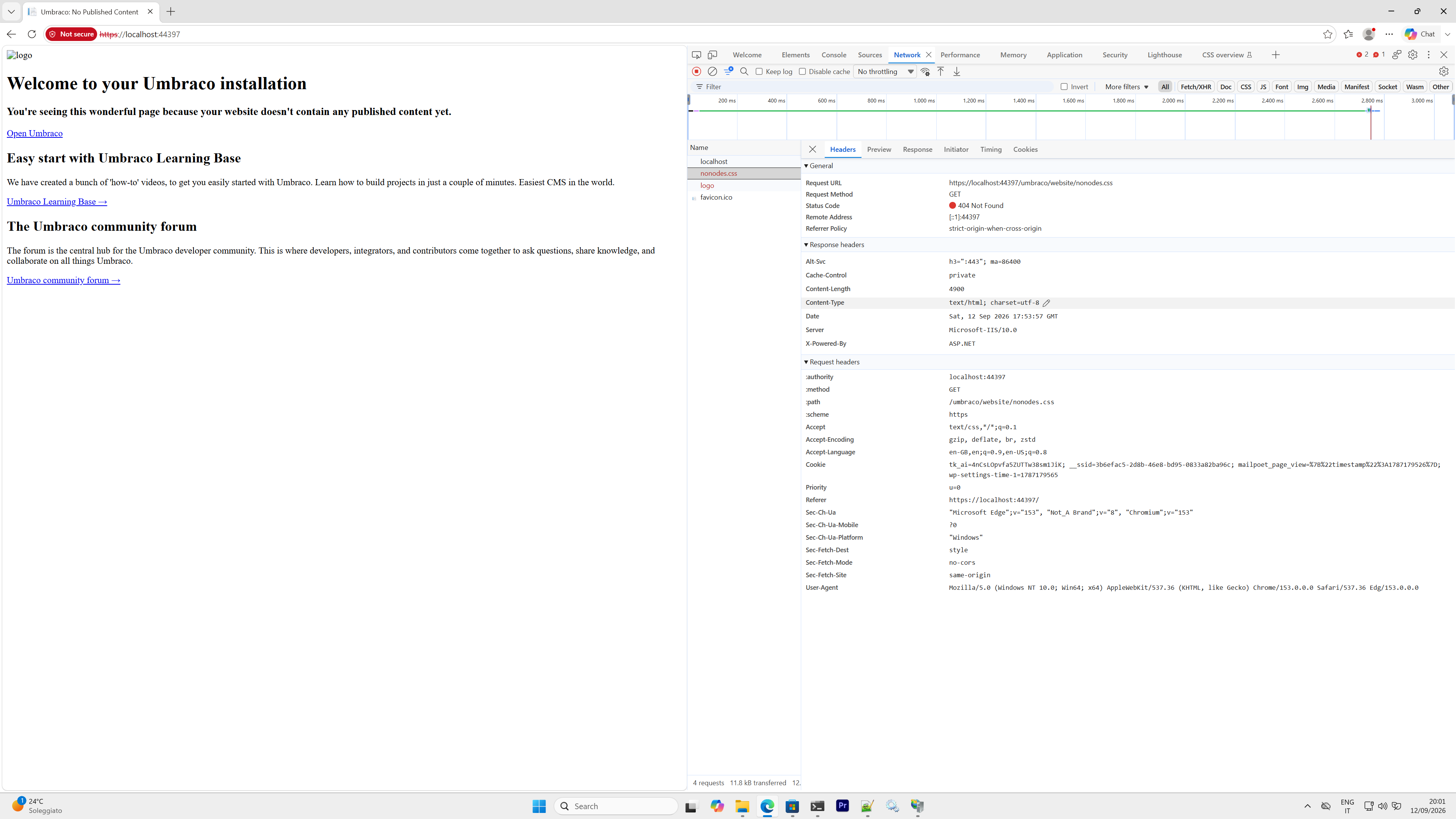1456x819 pixels.
Task: Click the Open Umbraco link
Action: pos(35,134)
